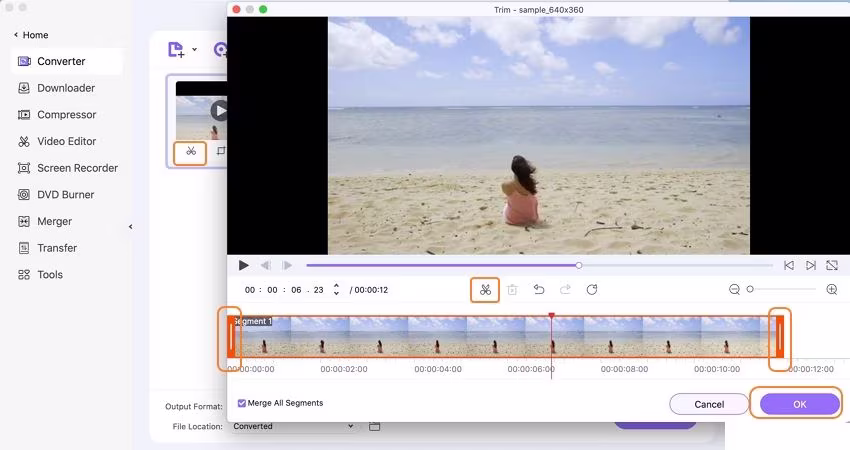Step to previous frame
The width and height of the screenshot is (850, 450).
coord(265,265)
